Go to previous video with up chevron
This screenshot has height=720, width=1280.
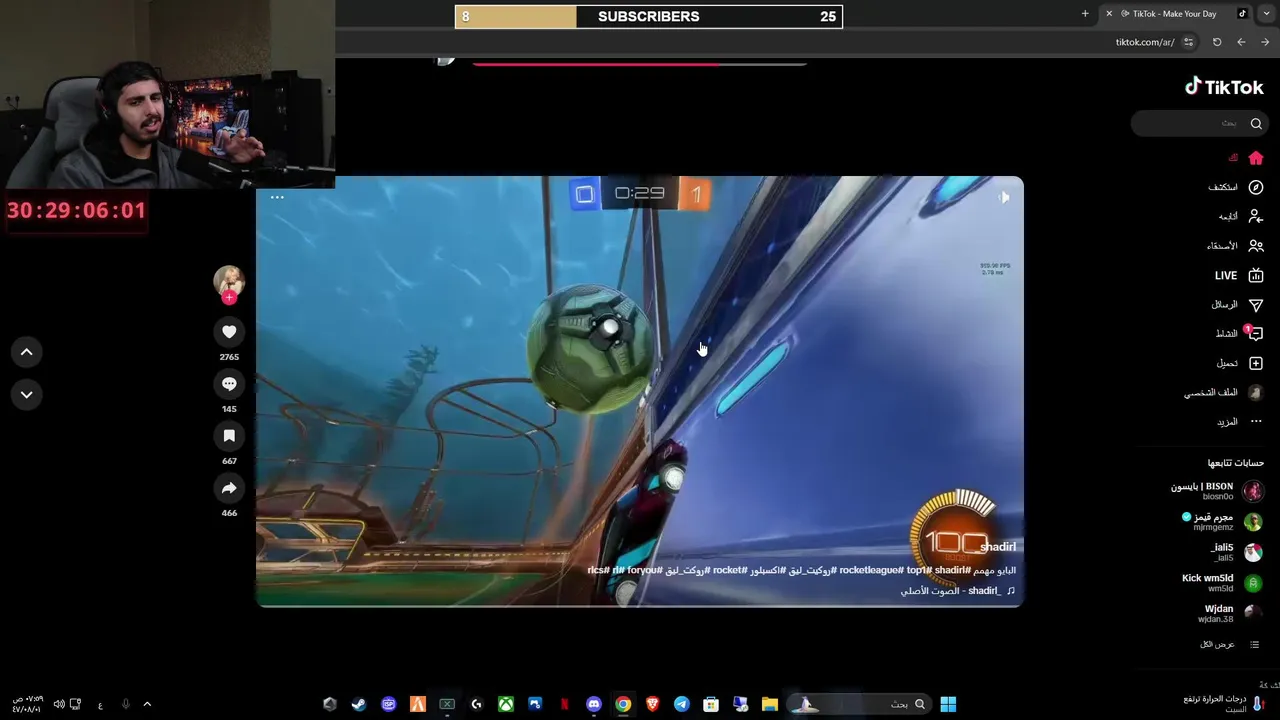point(27,352)
